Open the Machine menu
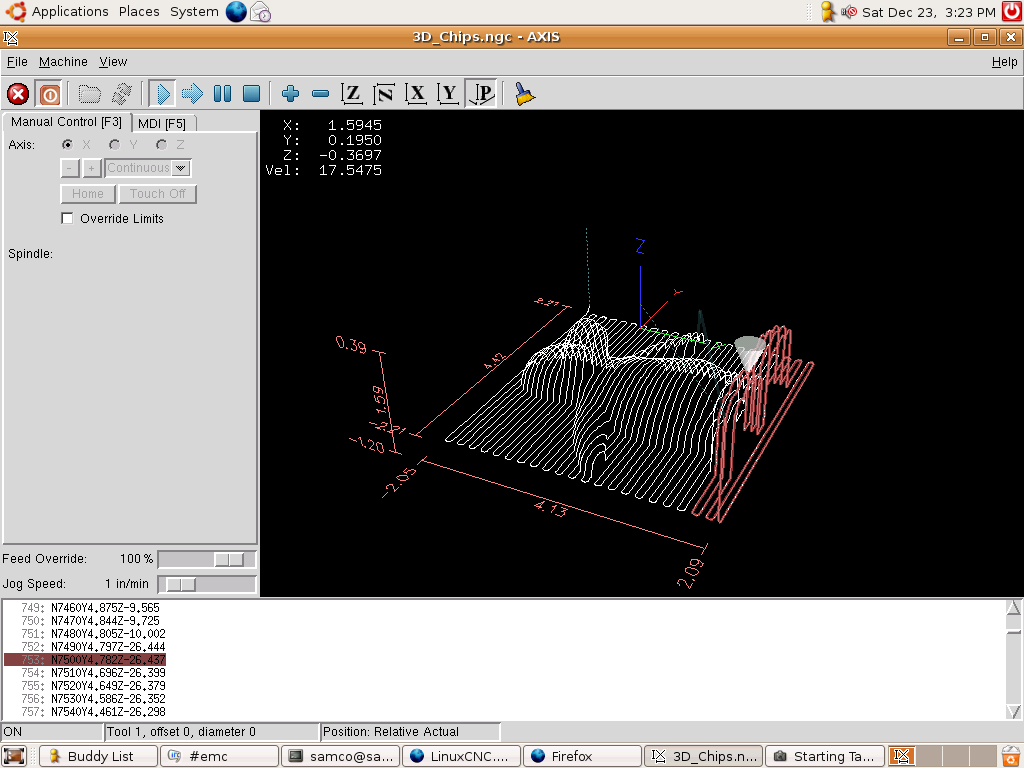The height and width of the screenshot is (768, 1024). pos(63,61)
